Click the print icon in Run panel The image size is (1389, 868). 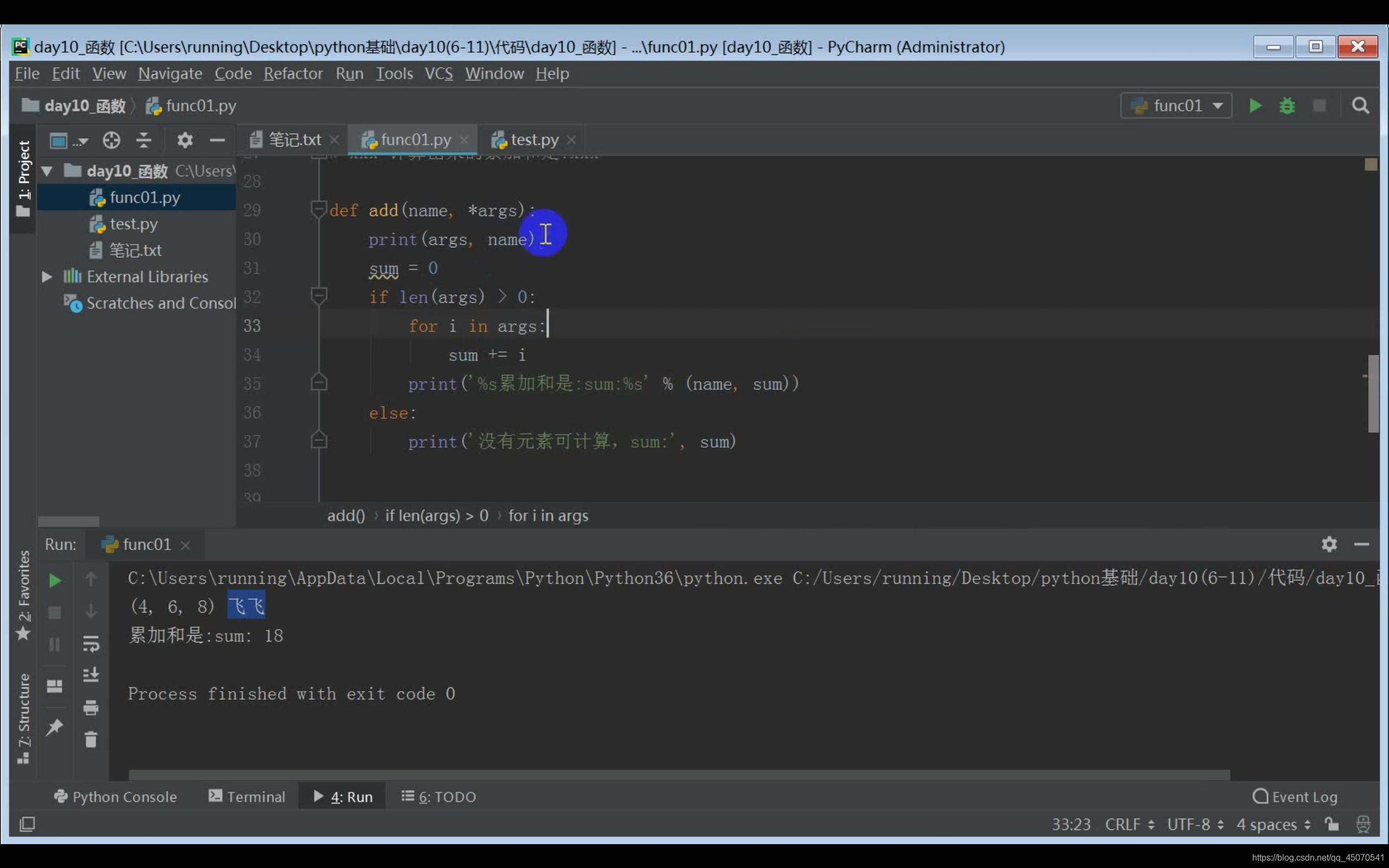click(91, 707)
